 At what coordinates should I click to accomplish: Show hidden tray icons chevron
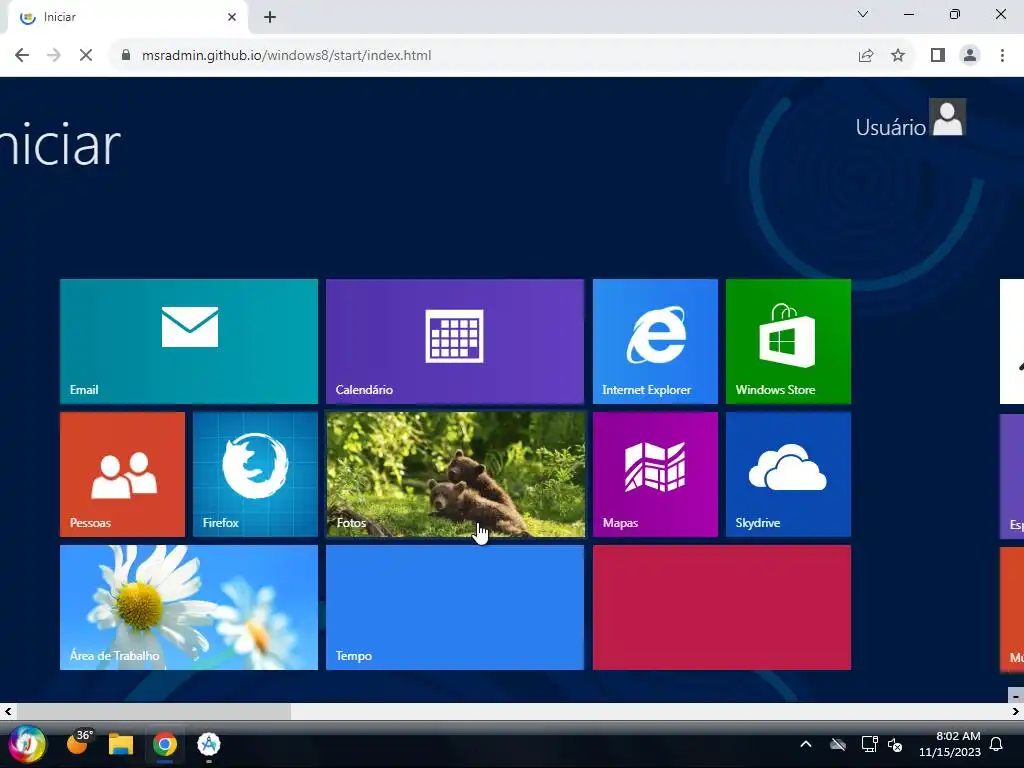(806, 744)
